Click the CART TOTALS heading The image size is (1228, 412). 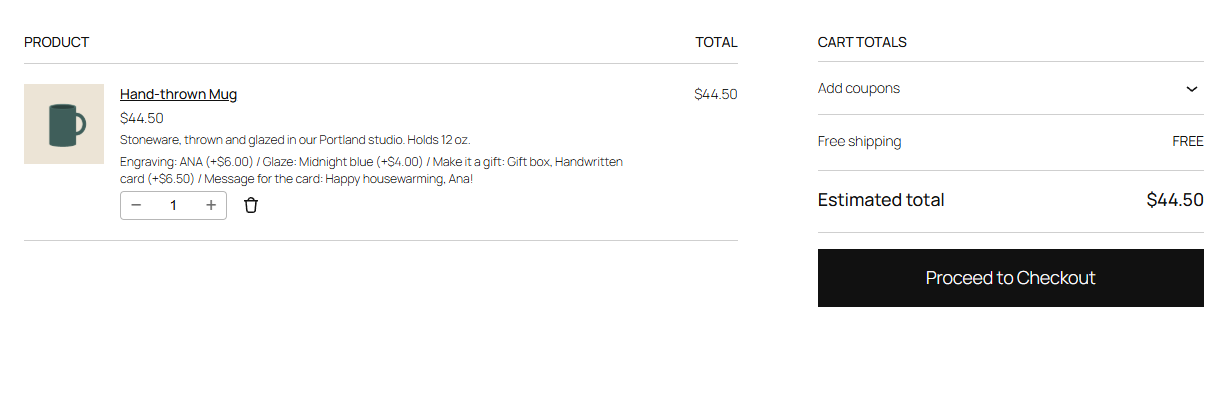862,42
